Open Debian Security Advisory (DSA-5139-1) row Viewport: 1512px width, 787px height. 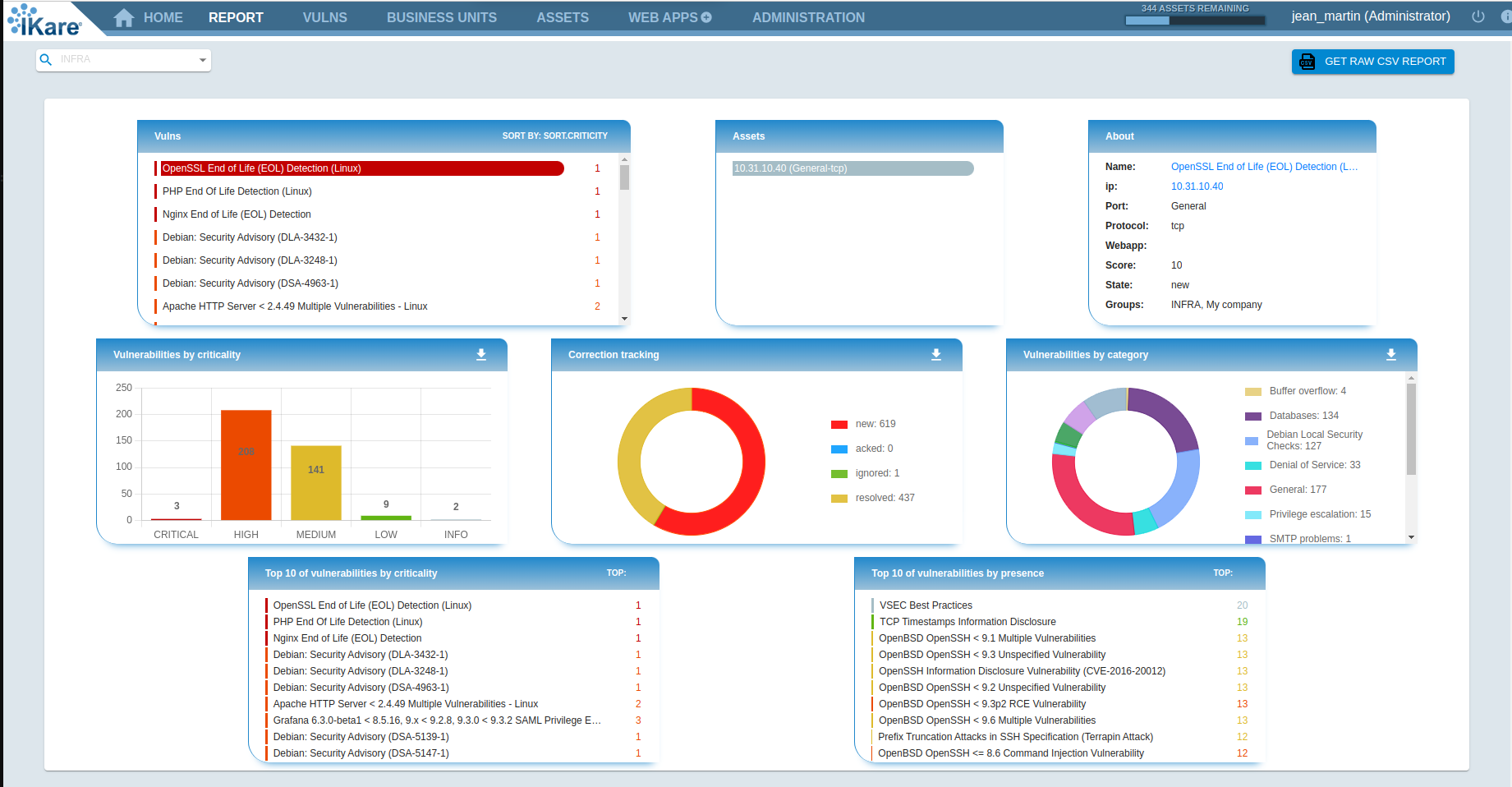coord(454,737)
